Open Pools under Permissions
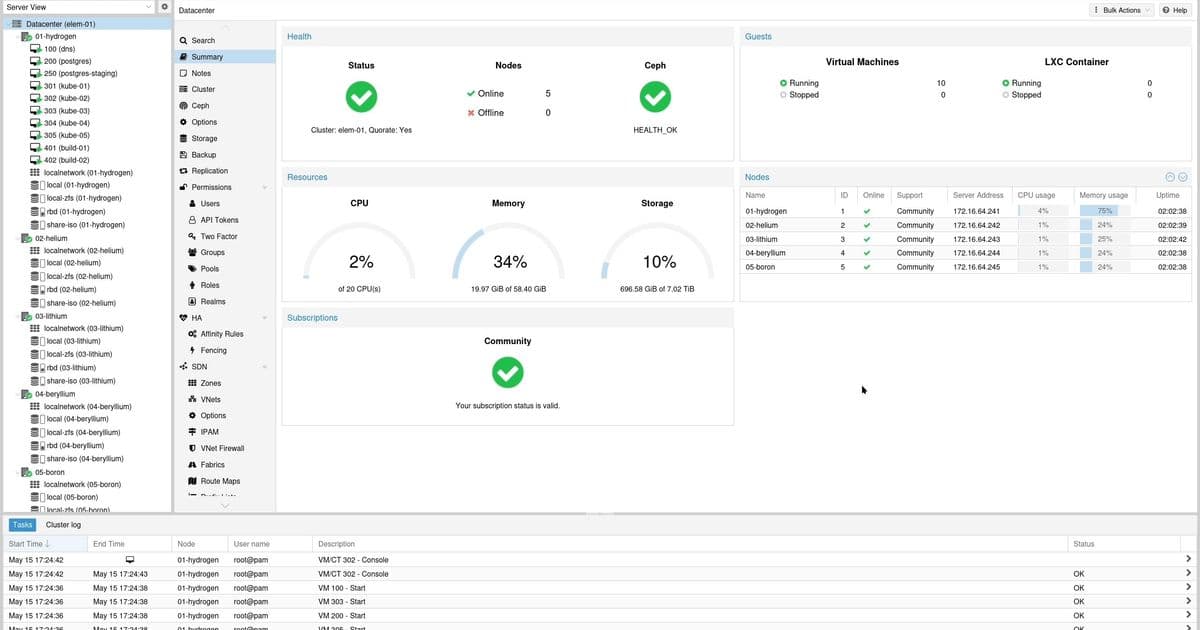 point(209,269)
